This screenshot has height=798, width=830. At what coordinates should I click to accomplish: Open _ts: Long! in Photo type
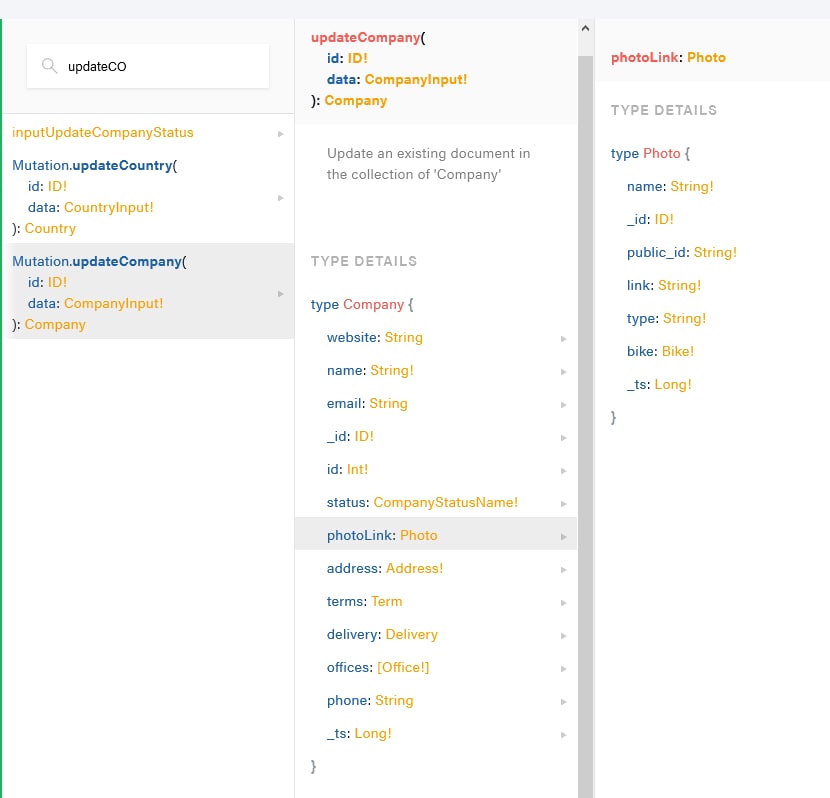(x=659, y=384)
